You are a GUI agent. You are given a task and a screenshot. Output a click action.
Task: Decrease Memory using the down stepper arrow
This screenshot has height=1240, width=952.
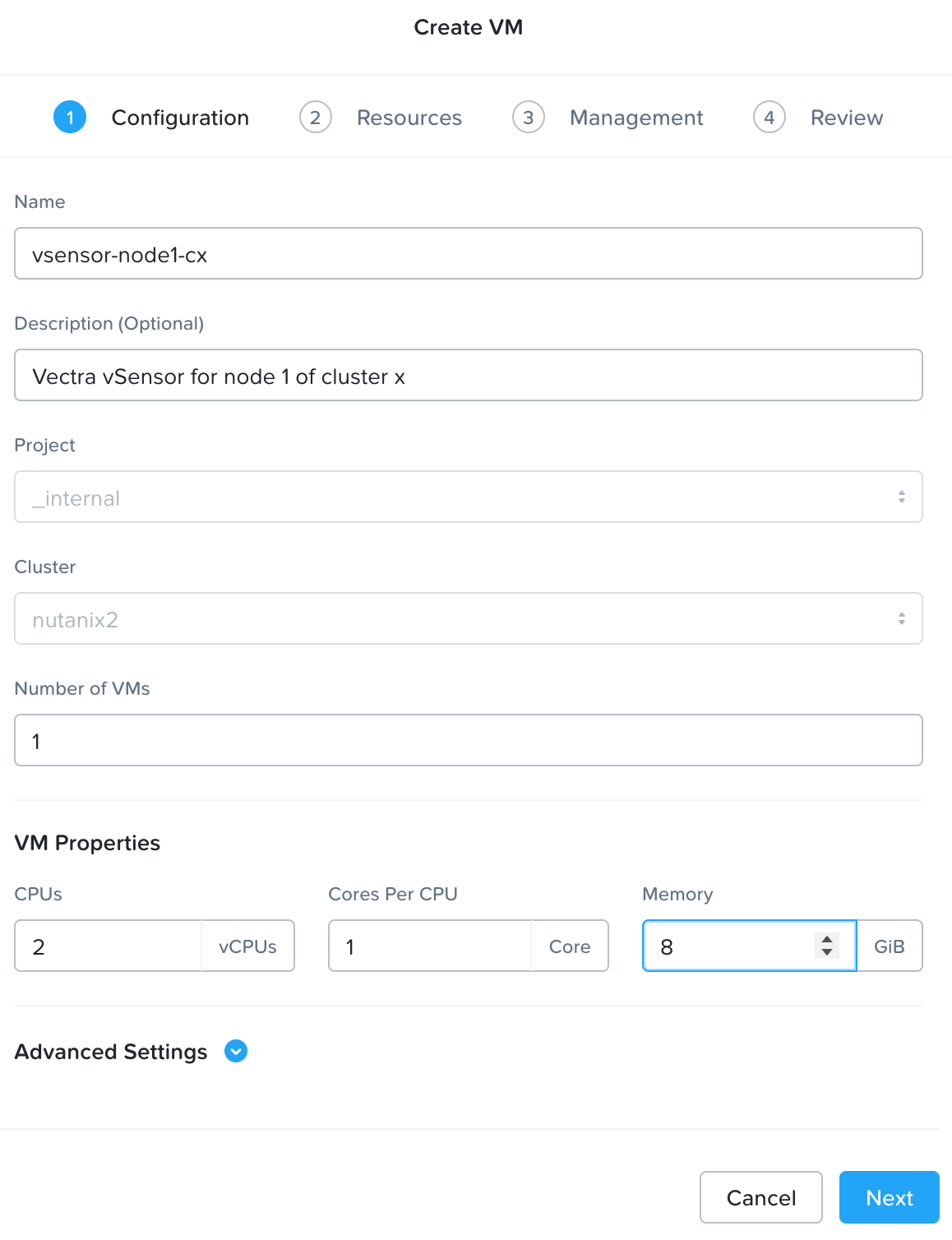(827, 953)
